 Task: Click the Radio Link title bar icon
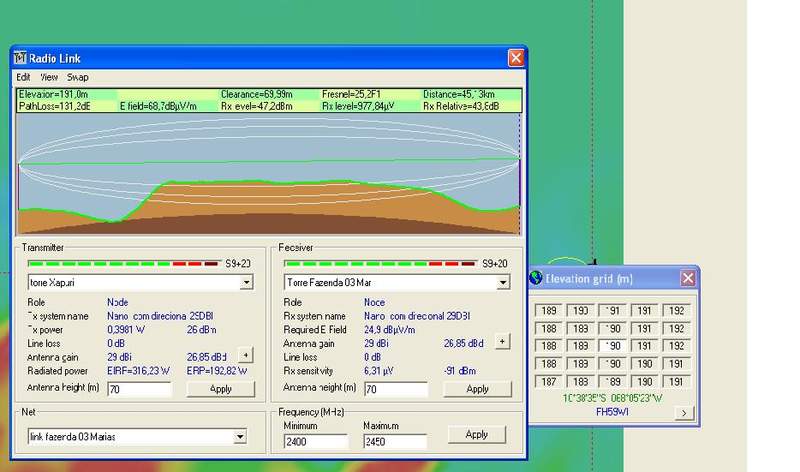[20, 58]
